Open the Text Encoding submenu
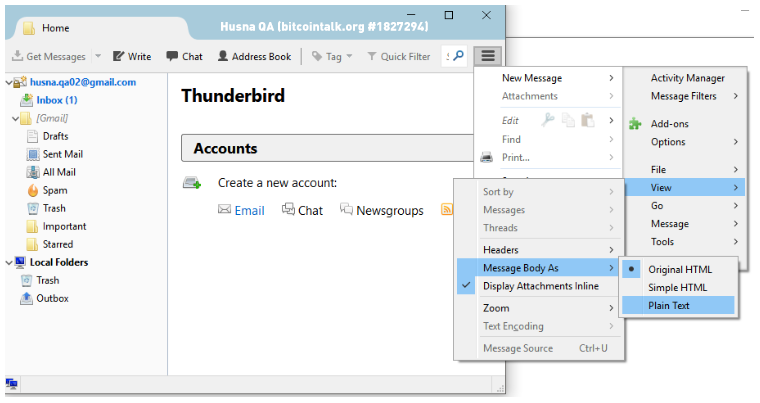This screenshot has width=760, height=403. [x=539, y=326]
